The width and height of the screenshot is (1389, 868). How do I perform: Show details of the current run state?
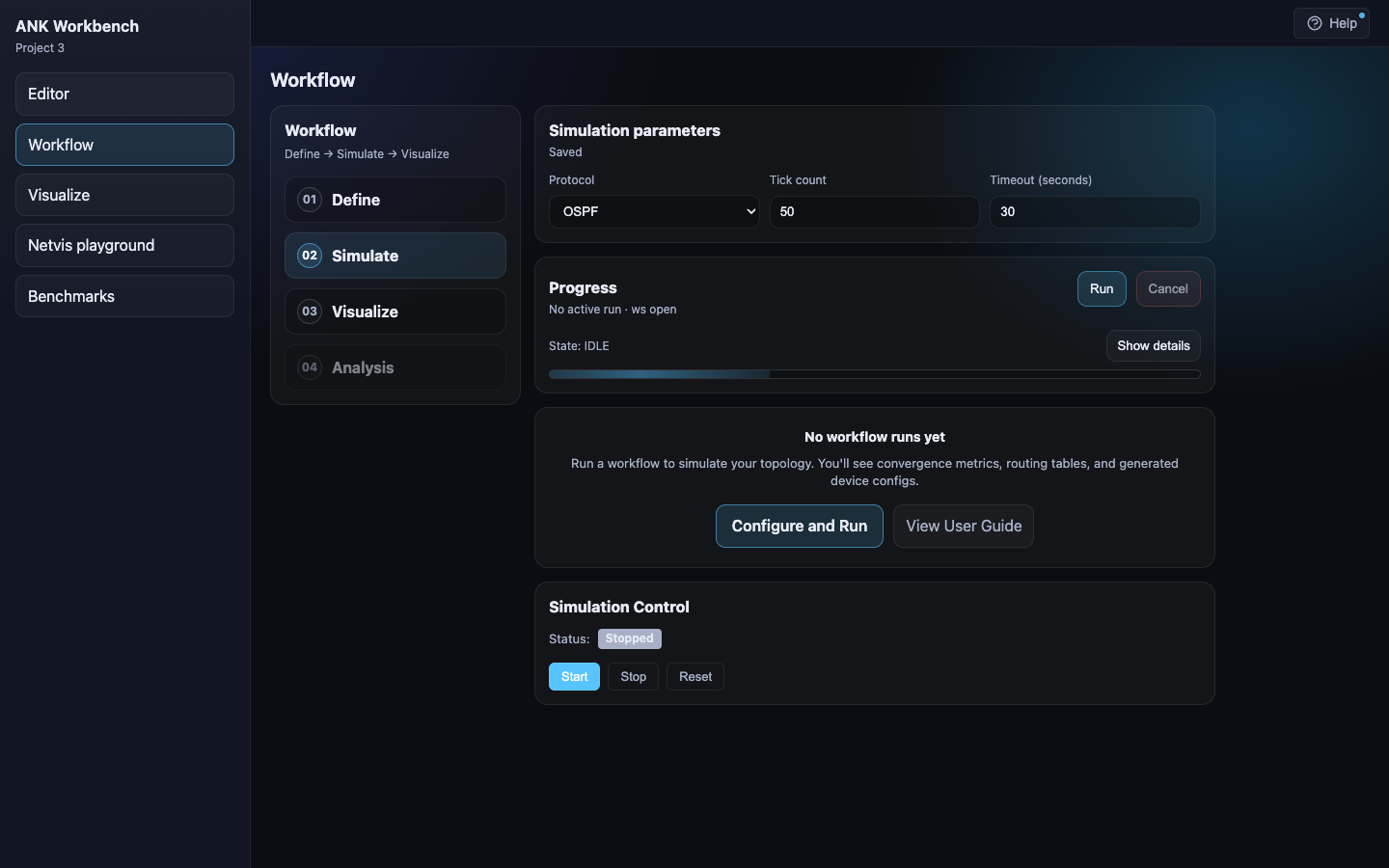(x=1153, y=345)
